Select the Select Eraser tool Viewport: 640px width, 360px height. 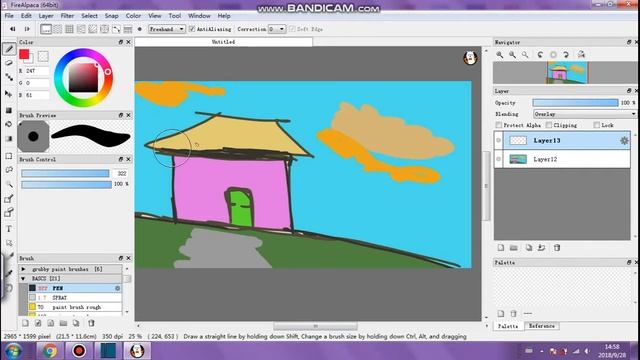pyautogui.click(x=9, y=213)
